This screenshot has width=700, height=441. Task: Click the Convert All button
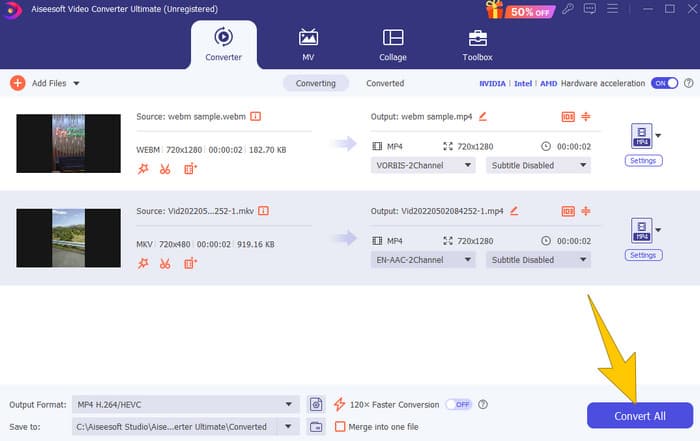(639, 414)
